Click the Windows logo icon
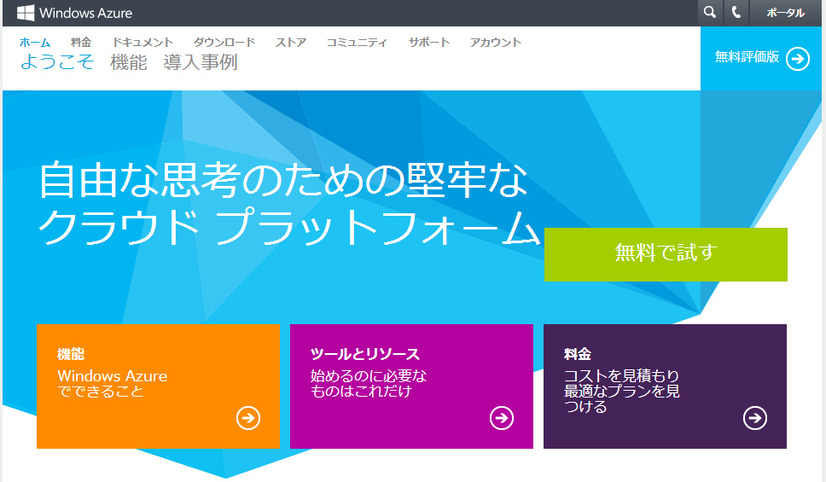 [x=25, y=13]
